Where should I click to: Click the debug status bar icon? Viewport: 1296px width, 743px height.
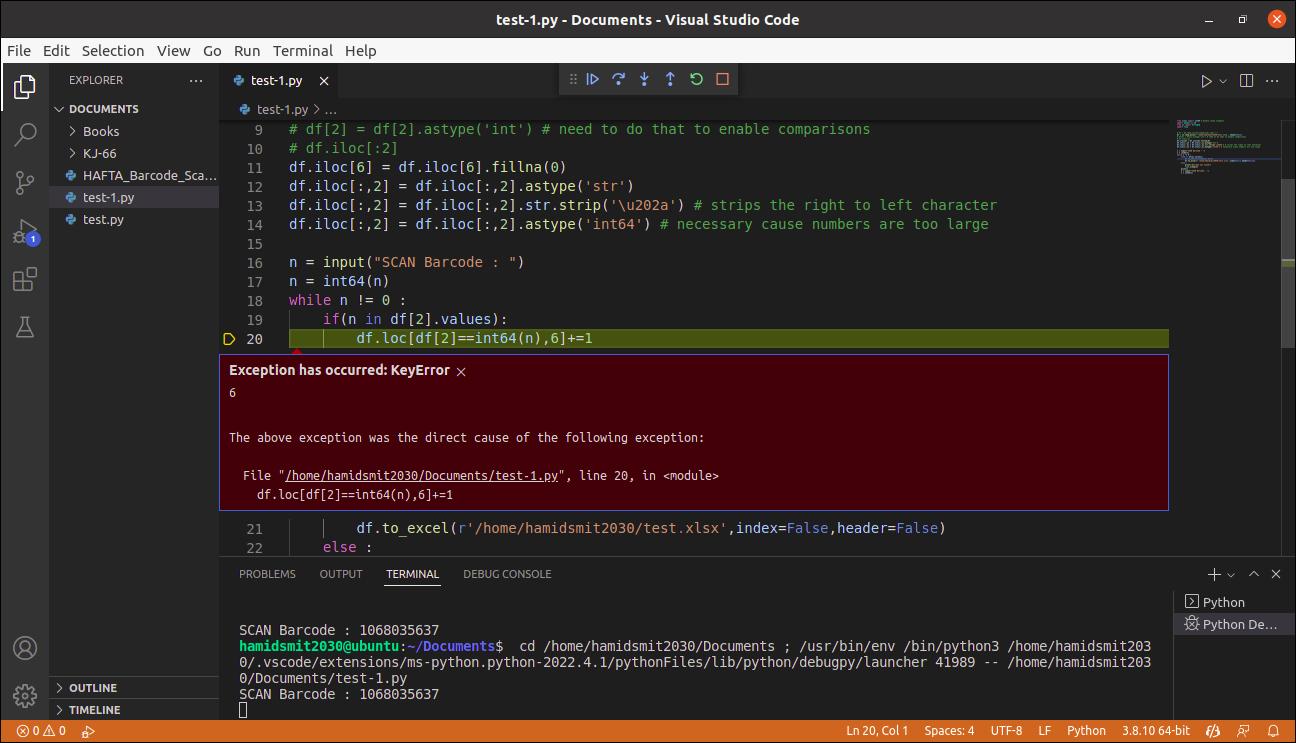[x=88, y=731]
